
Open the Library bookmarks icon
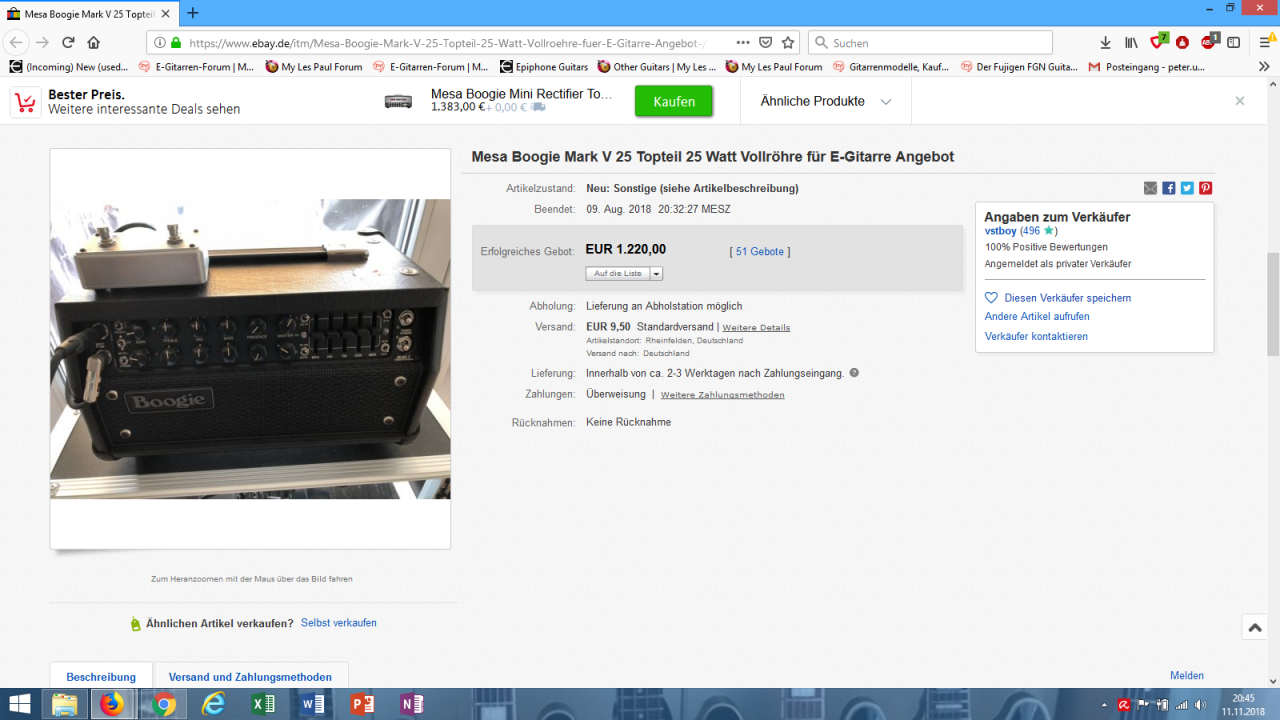point(1131,43)
